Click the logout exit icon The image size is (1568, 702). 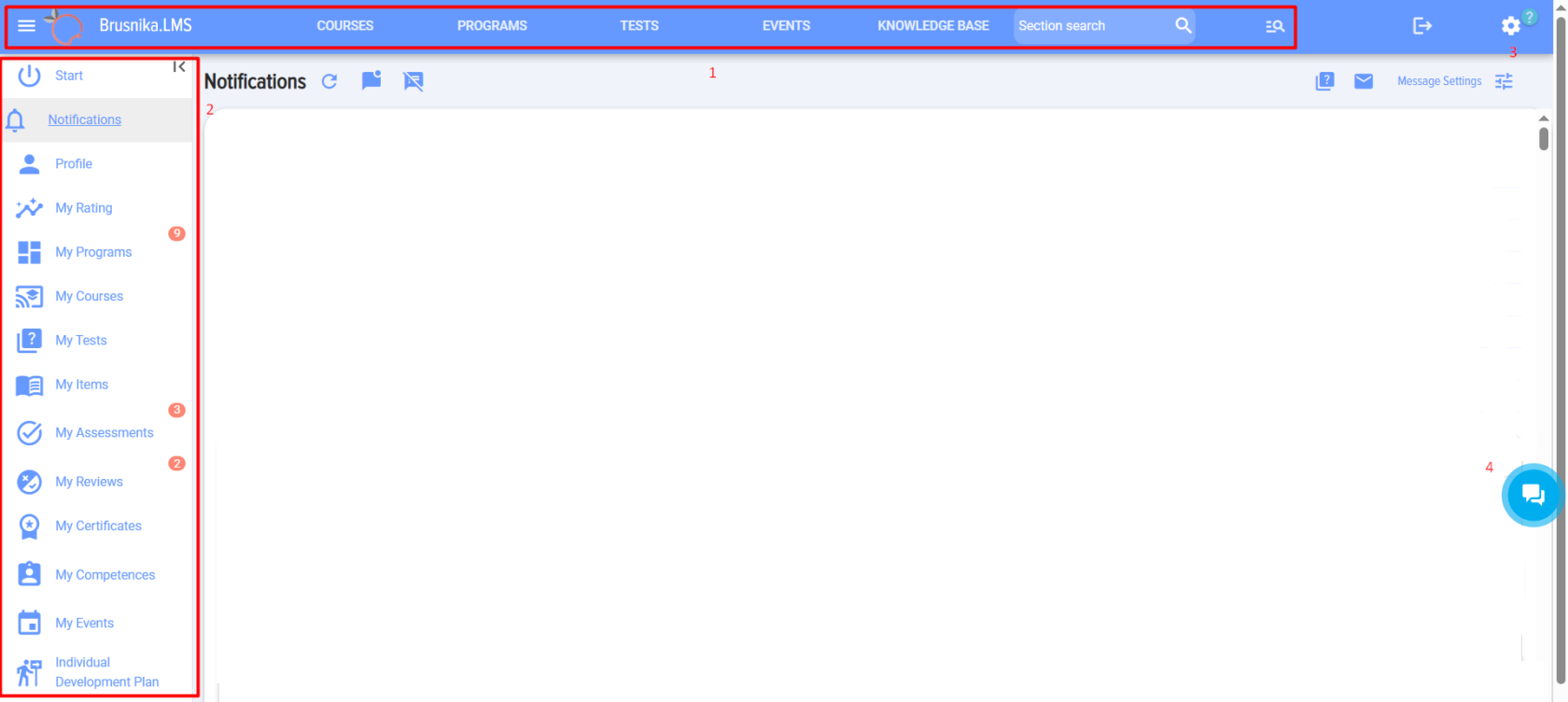click(1422, 26)
